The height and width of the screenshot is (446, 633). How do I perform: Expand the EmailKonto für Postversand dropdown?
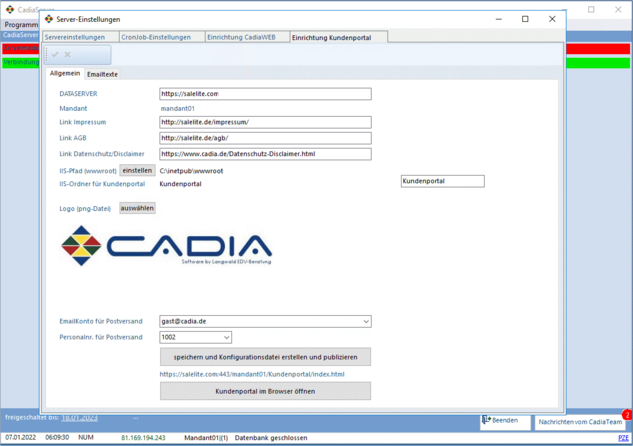[x=366, y=322]
